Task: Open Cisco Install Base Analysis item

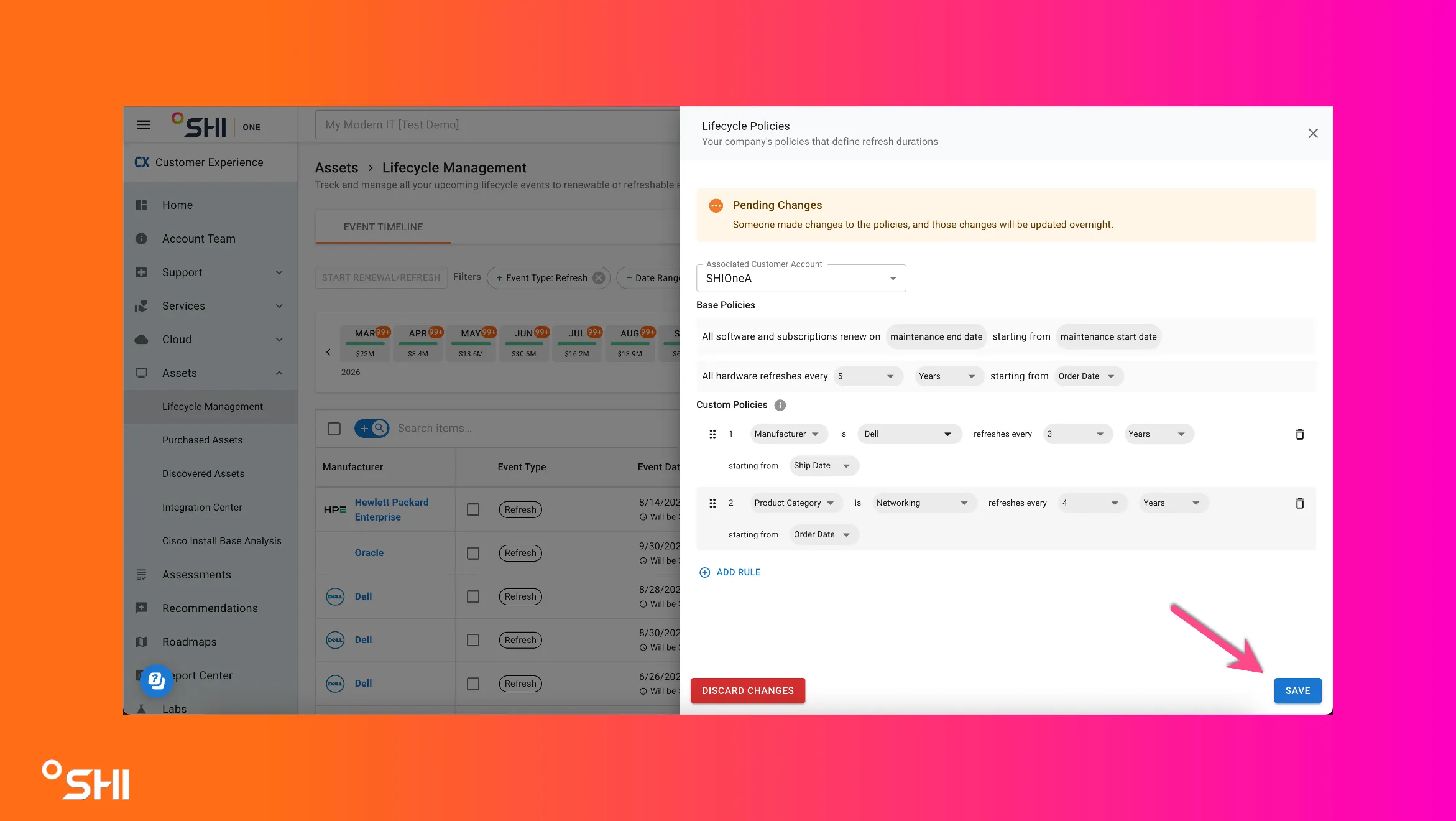Action: coord(222,541)
